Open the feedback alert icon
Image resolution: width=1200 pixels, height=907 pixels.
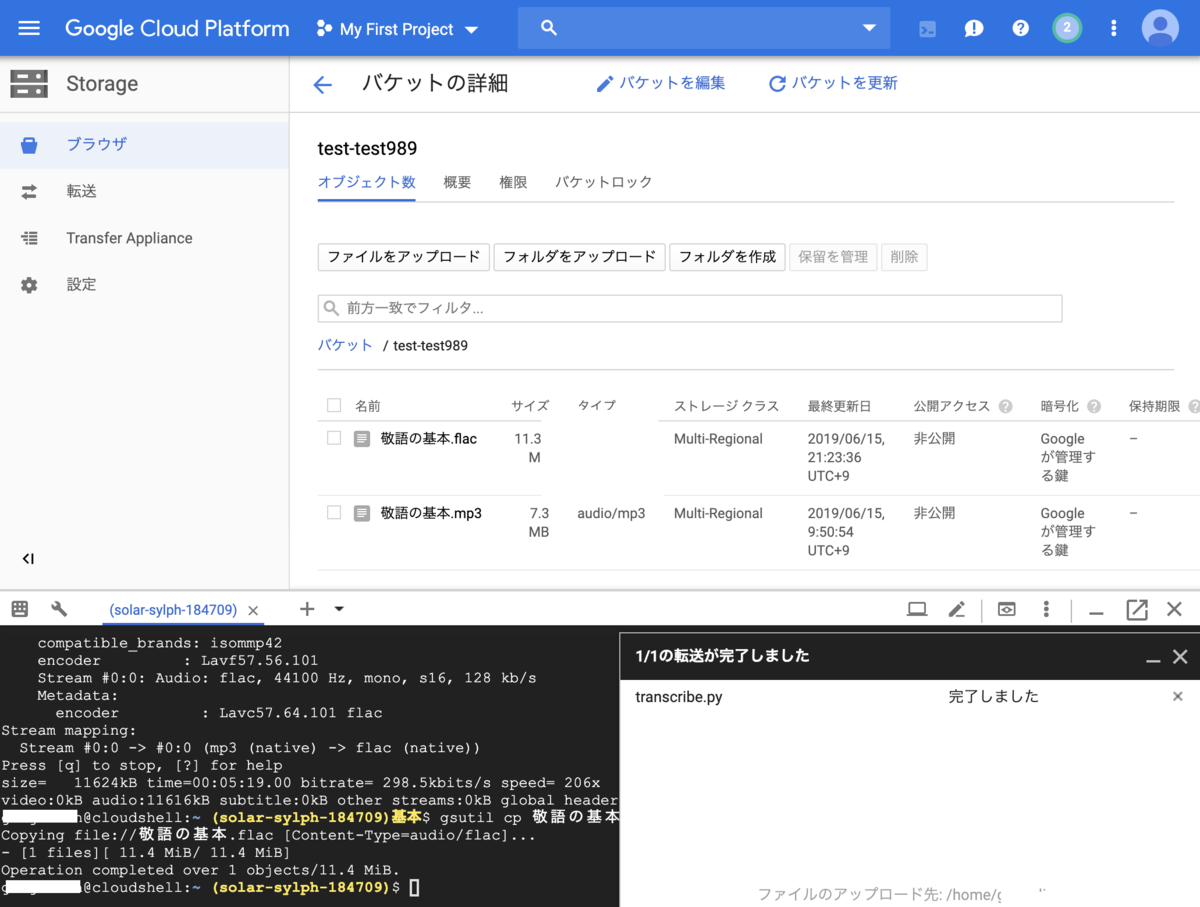tap(974, 28)
